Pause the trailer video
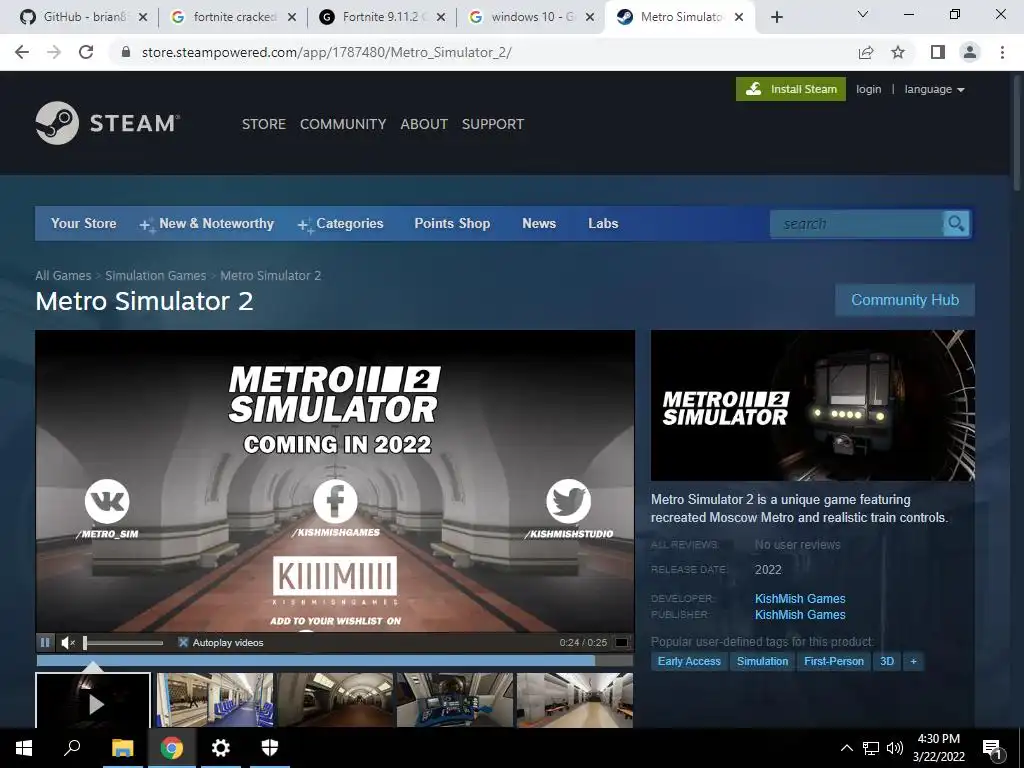This screenshot has width=1024, height=768. 45,643
